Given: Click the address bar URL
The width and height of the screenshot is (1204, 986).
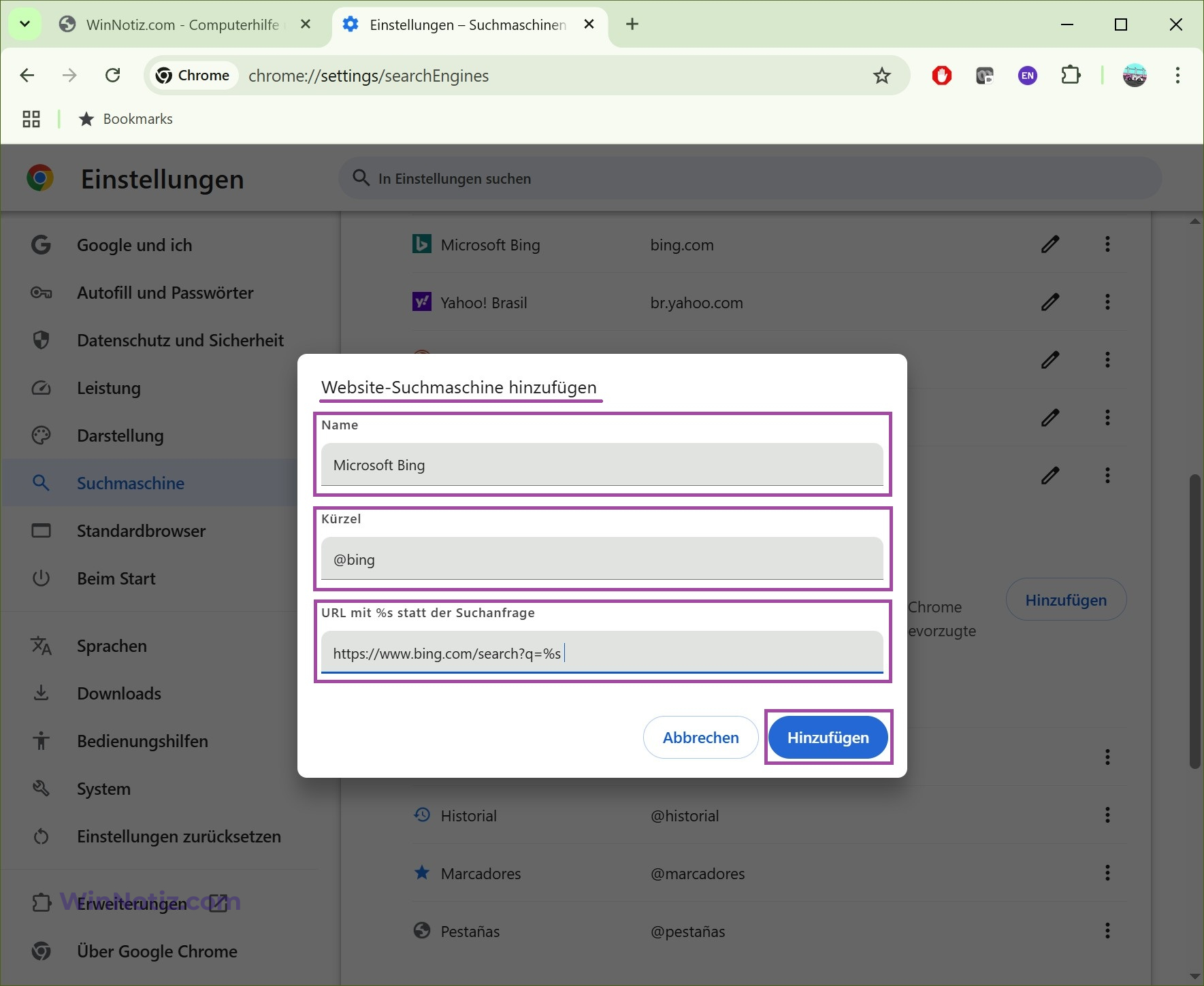Looking at the screenshot, I should (368, 76).
